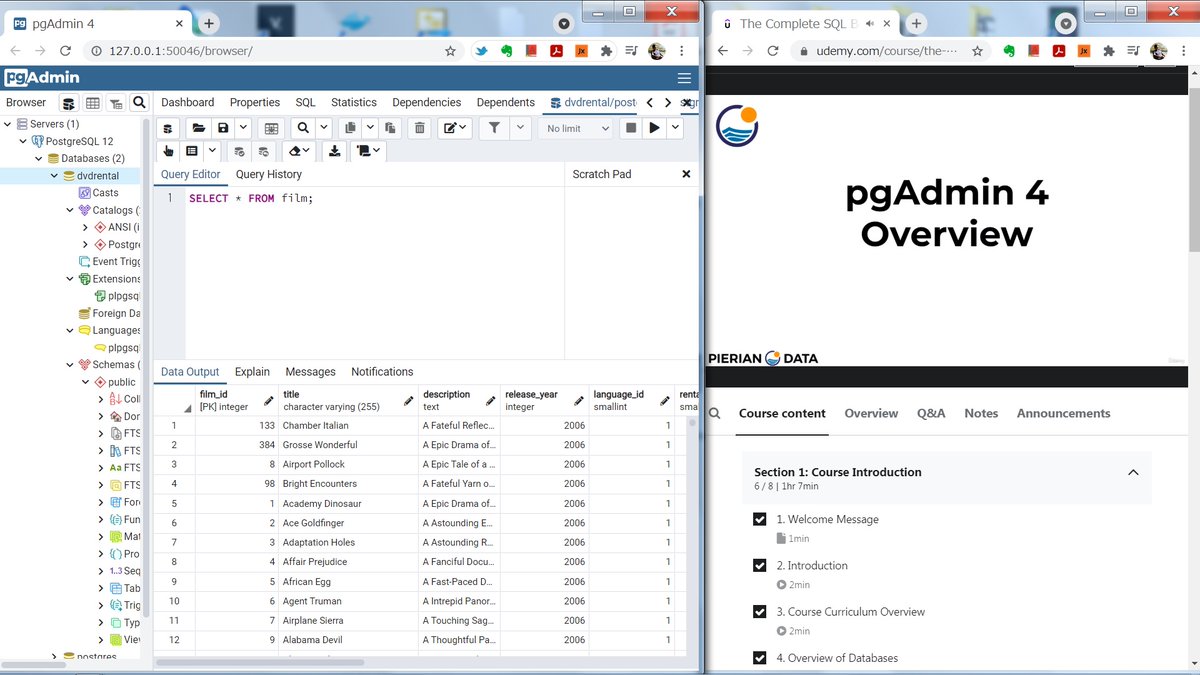Close the Scratch Pad panel
The width and height of the screenshot is (1200, 675).
[686, 174]
